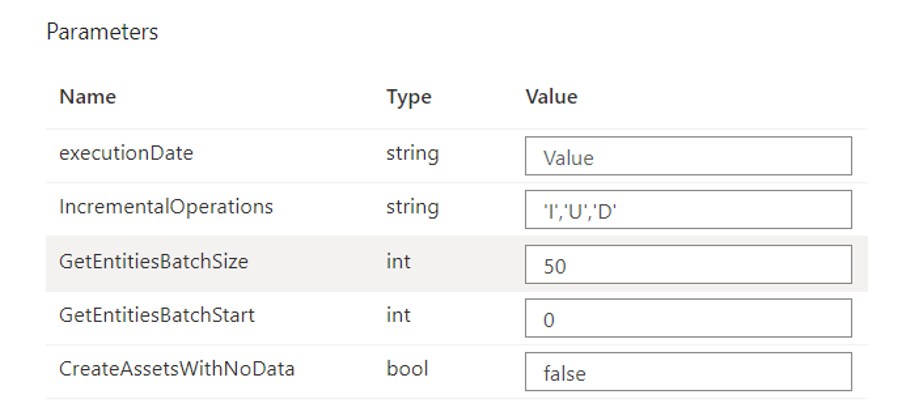Click the string type of executionDate
The image size is (923, 410).
pyautogui.click(x=412, y=154)
